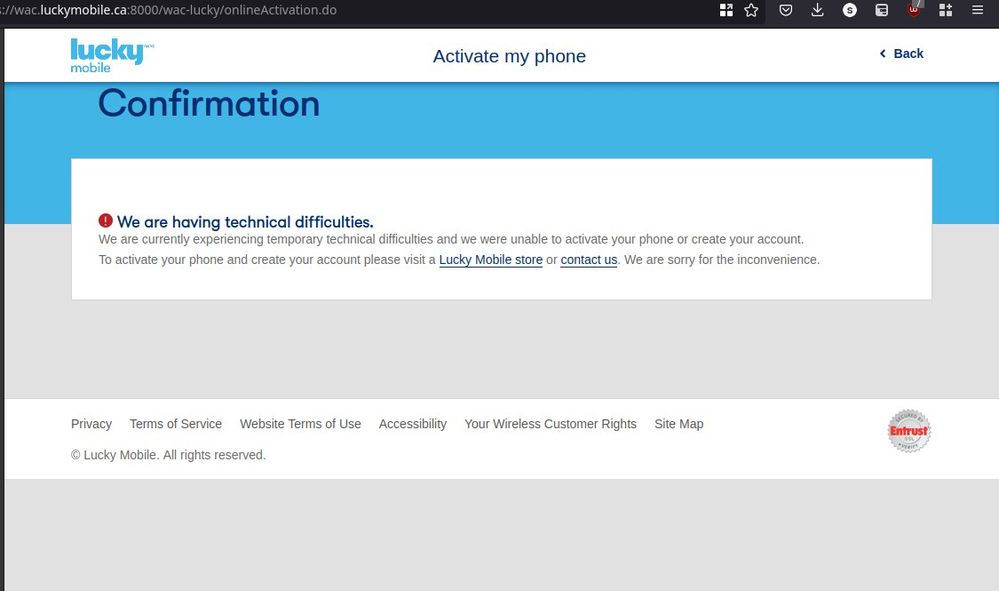Click 'We are having technical difficulties.' heading
Image resolution: width=999 pixels, height=591 pixels.
pyautogui.click(x=245, y=222)
